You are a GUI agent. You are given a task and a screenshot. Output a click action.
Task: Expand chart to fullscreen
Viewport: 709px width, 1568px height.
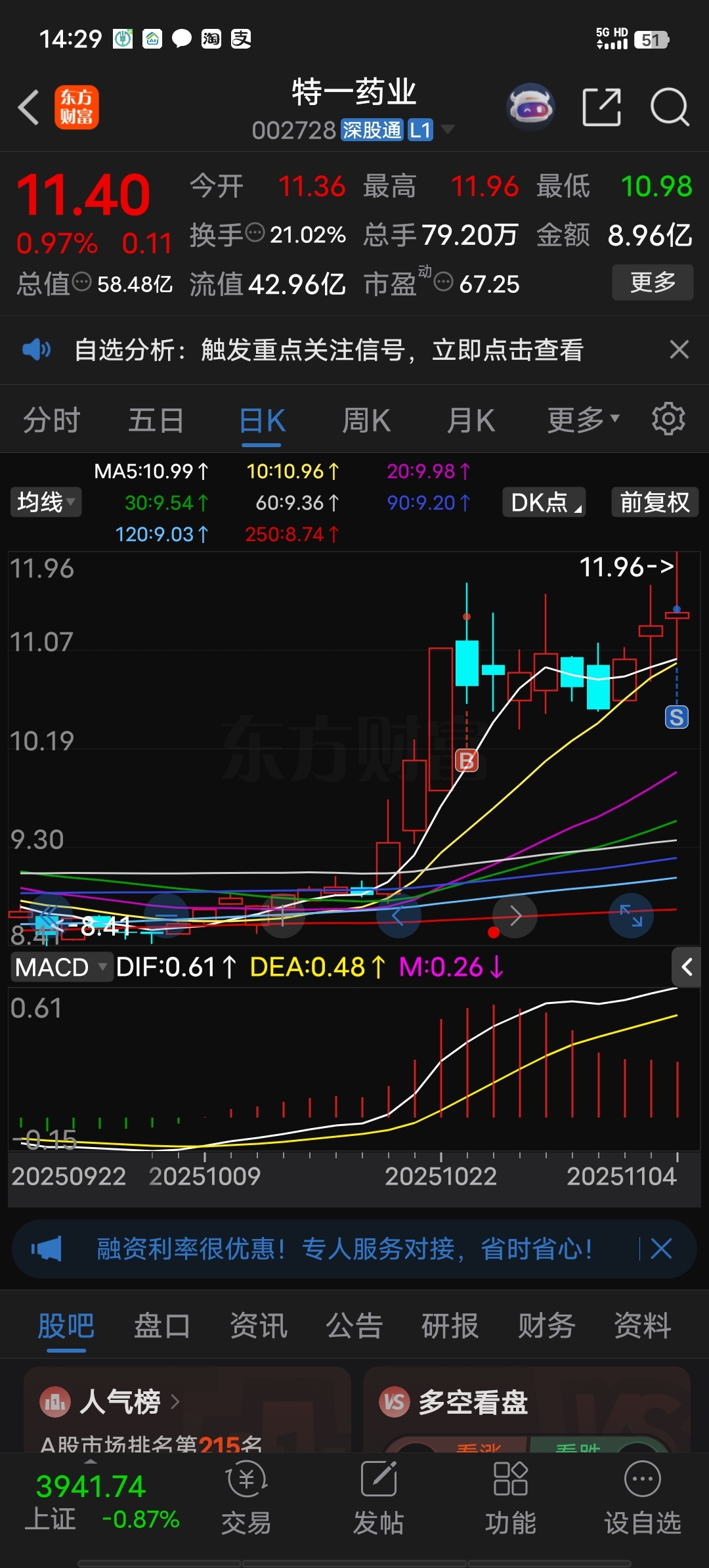631,915
